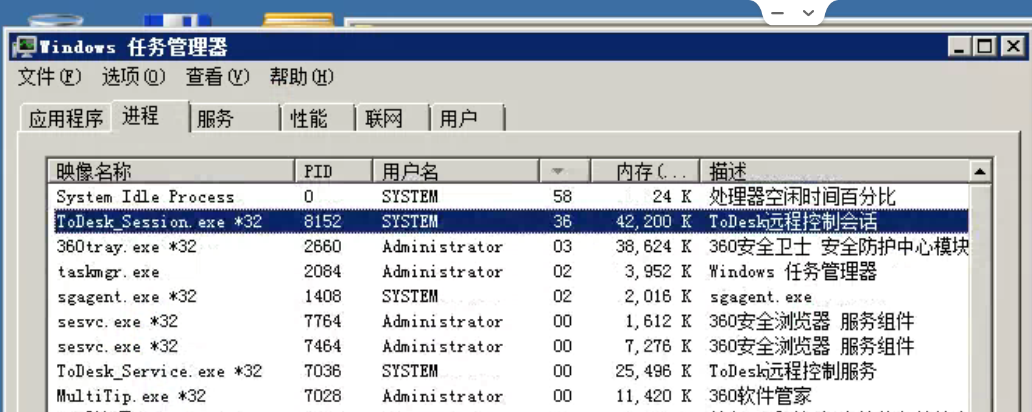
Task: Click the CPU sort arrow column header
Action: pos(565,172)
